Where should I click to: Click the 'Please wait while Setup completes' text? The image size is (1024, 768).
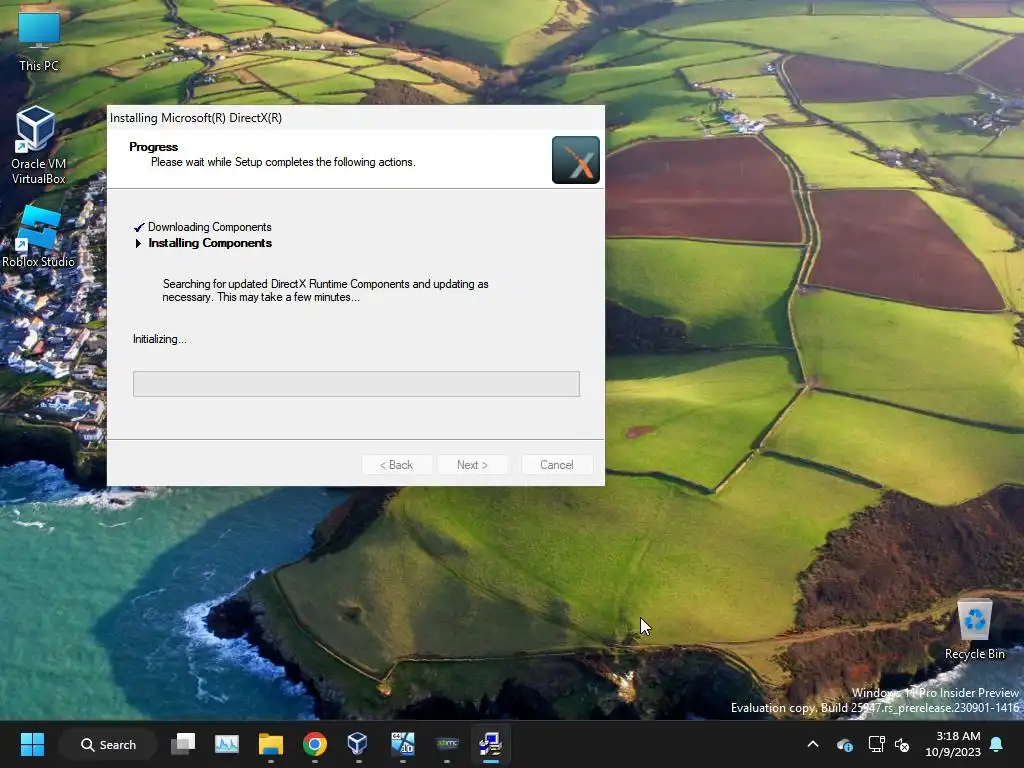pos(283,162)
